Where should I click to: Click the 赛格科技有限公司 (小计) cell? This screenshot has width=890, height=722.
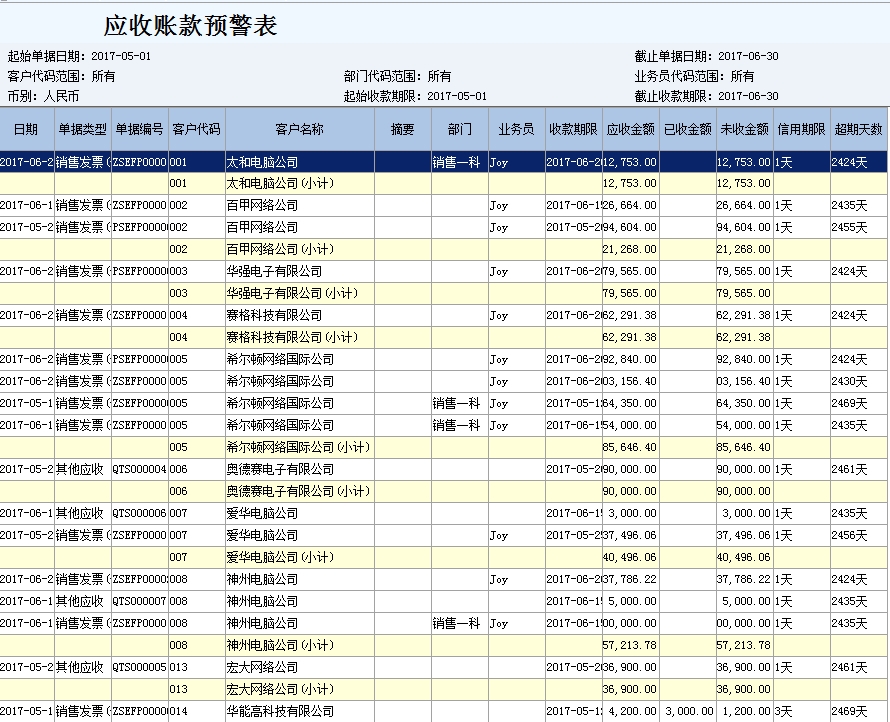pyautogui.click(x=300, y=337)
